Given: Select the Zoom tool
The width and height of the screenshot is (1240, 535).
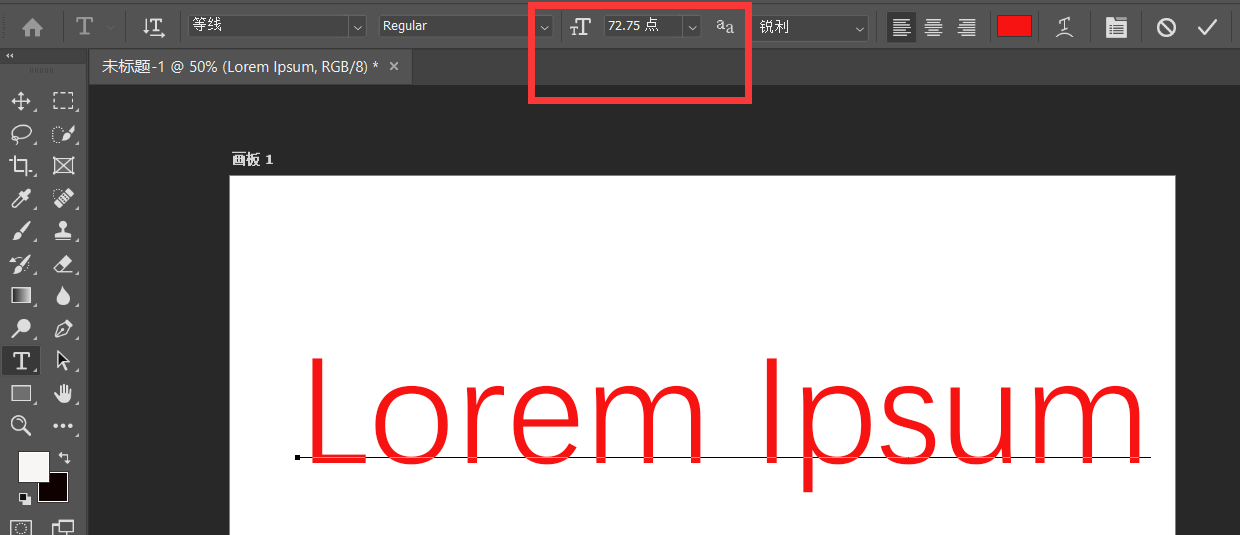Looking at the screenshot, I should (x=21, y=426).
